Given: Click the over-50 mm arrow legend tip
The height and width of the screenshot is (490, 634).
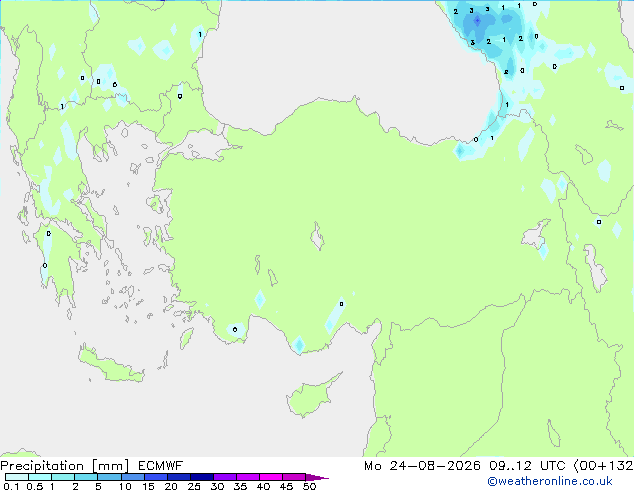Looking at the screenshot, I should tap(317, 477).
